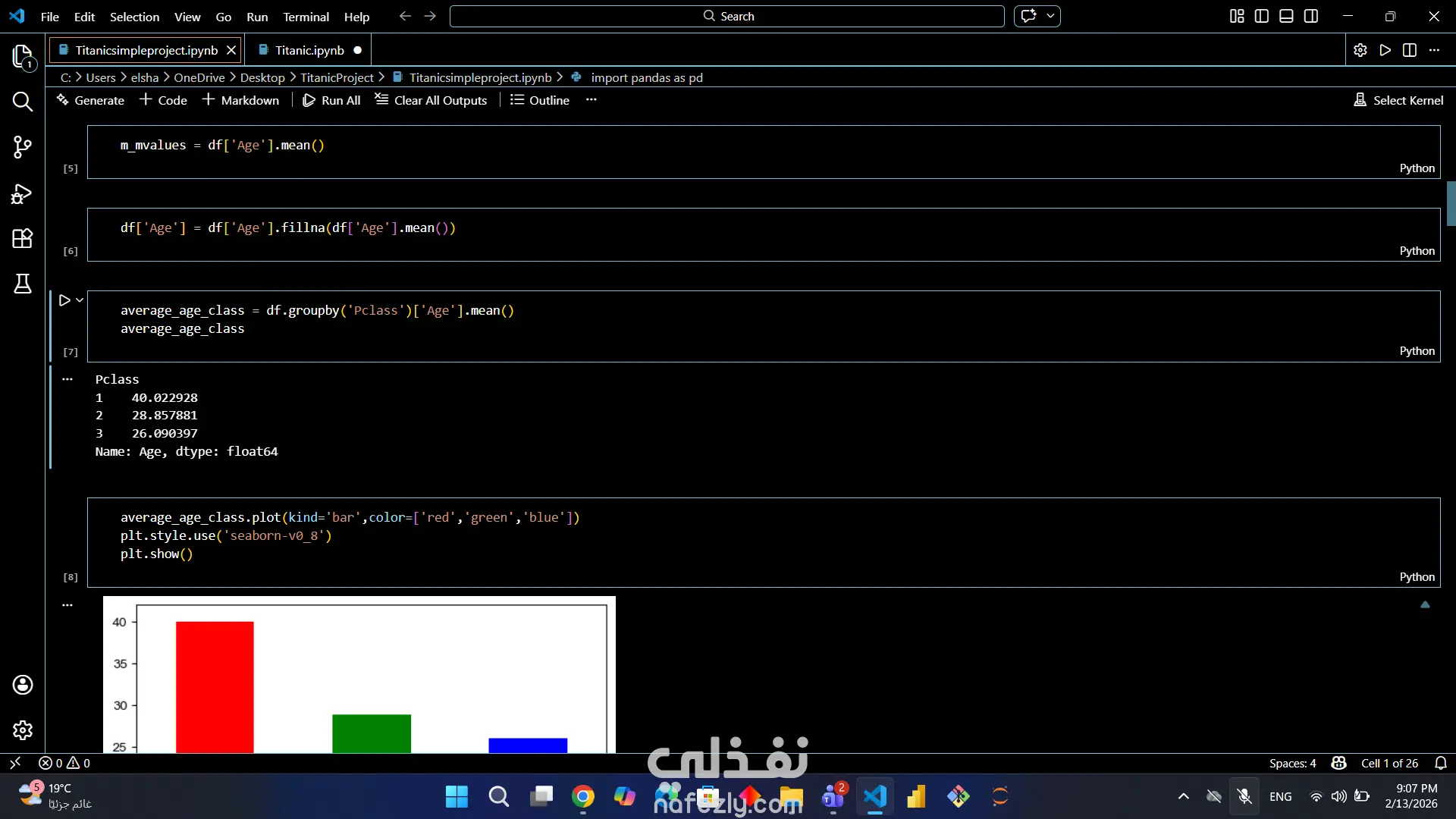
Task: Open the Extensions view
Action: (23, 238)
